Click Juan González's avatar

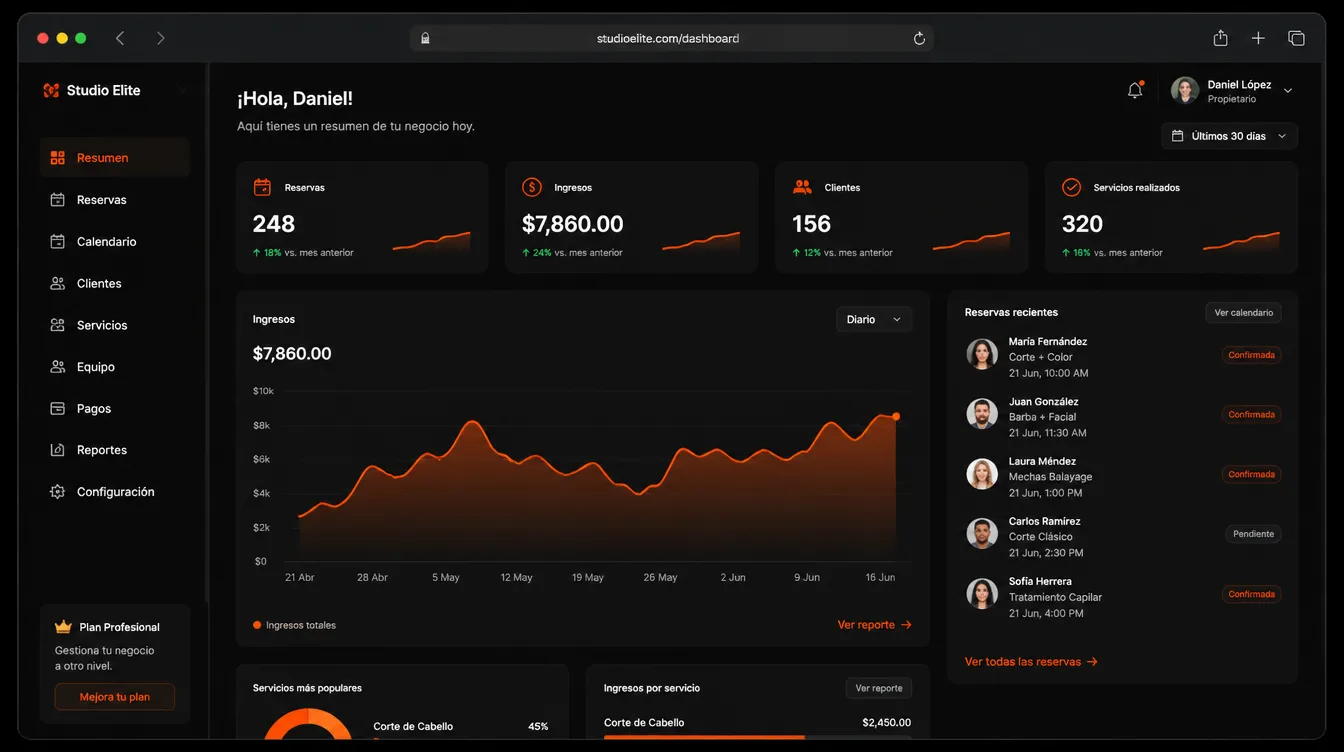[982, 414]
